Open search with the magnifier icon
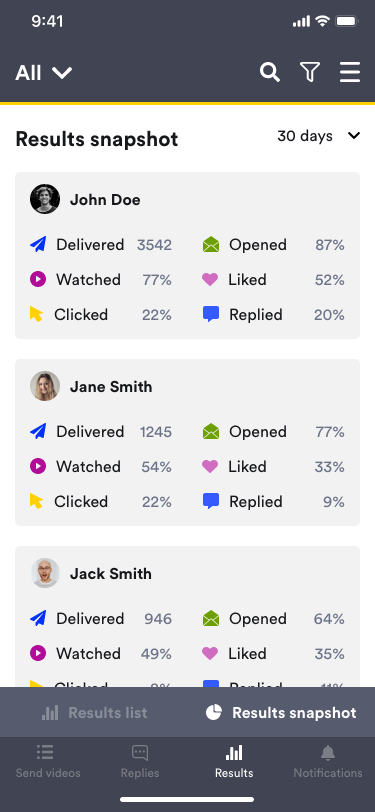Viewport: 375px width, 812px height. (270, 72)
